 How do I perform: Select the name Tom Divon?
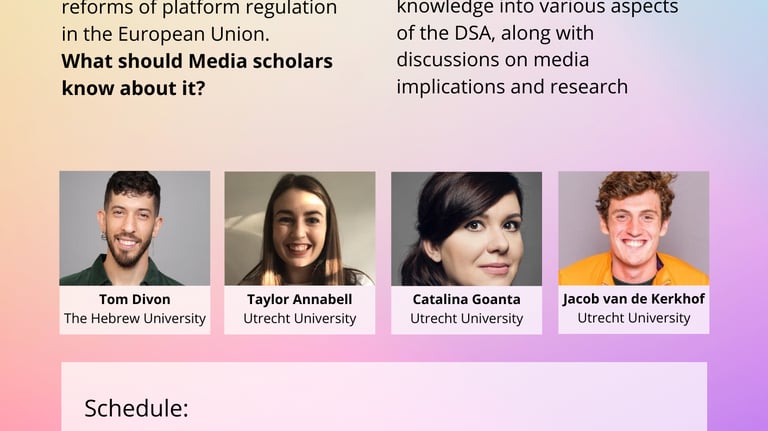135,299
